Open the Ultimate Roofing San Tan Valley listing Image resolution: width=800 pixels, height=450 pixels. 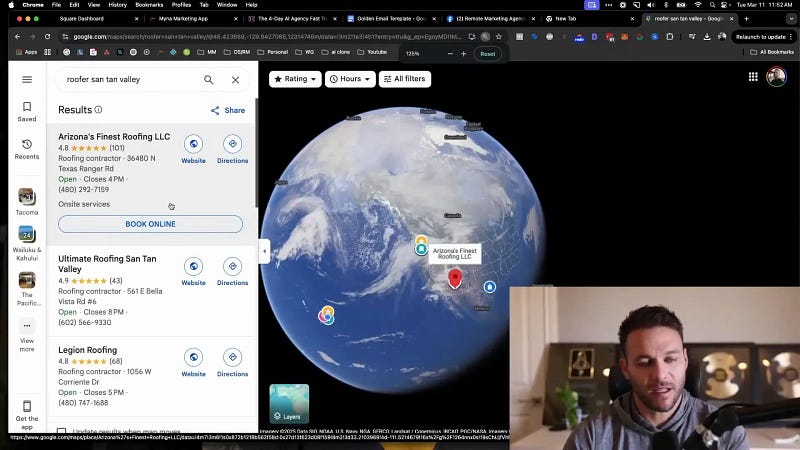click(107, 264)
